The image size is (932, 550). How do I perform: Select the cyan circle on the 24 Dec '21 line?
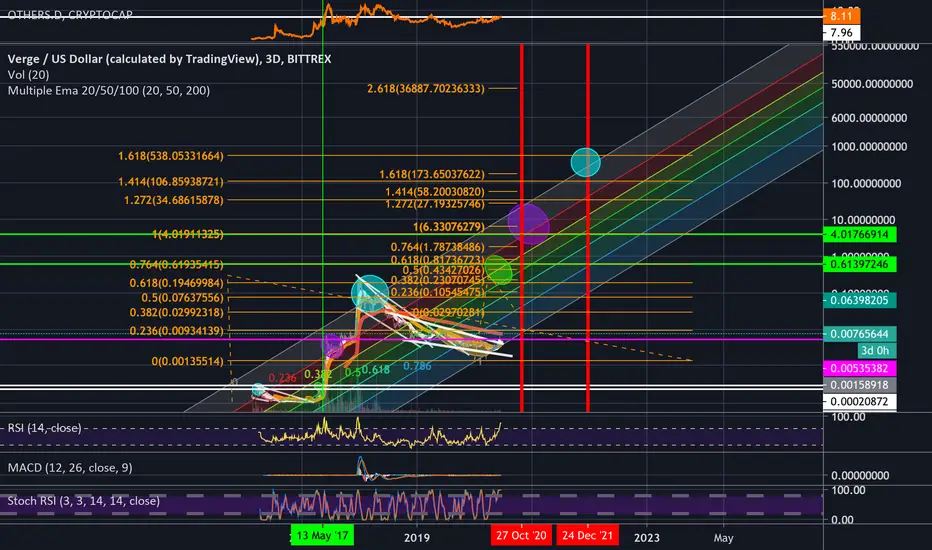coord(585,162)
